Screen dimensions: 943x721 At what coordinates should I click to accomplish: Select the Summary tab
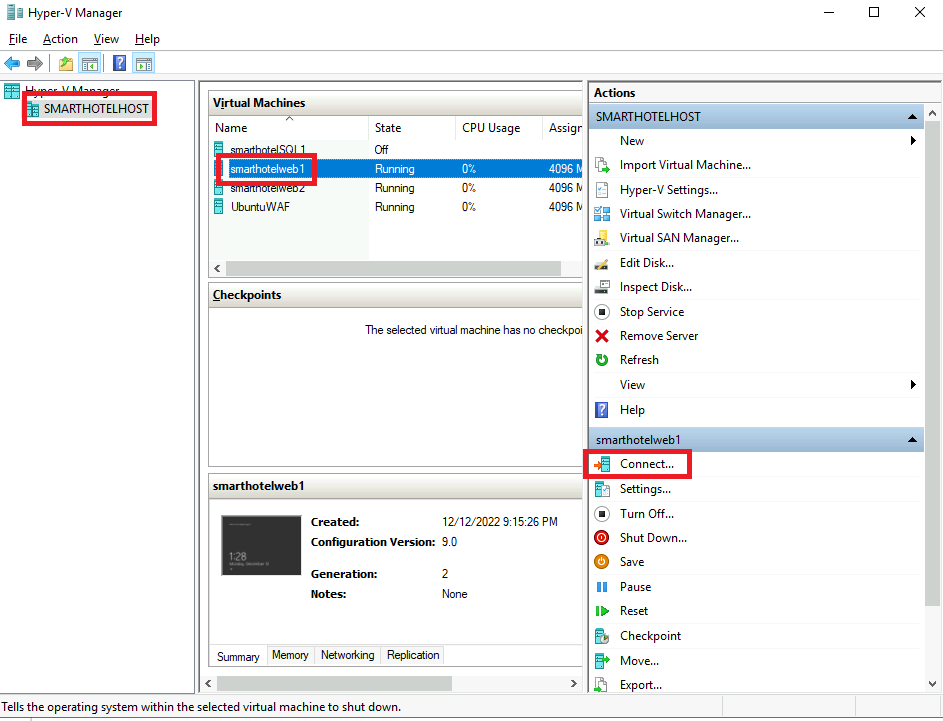coord(238,657)
